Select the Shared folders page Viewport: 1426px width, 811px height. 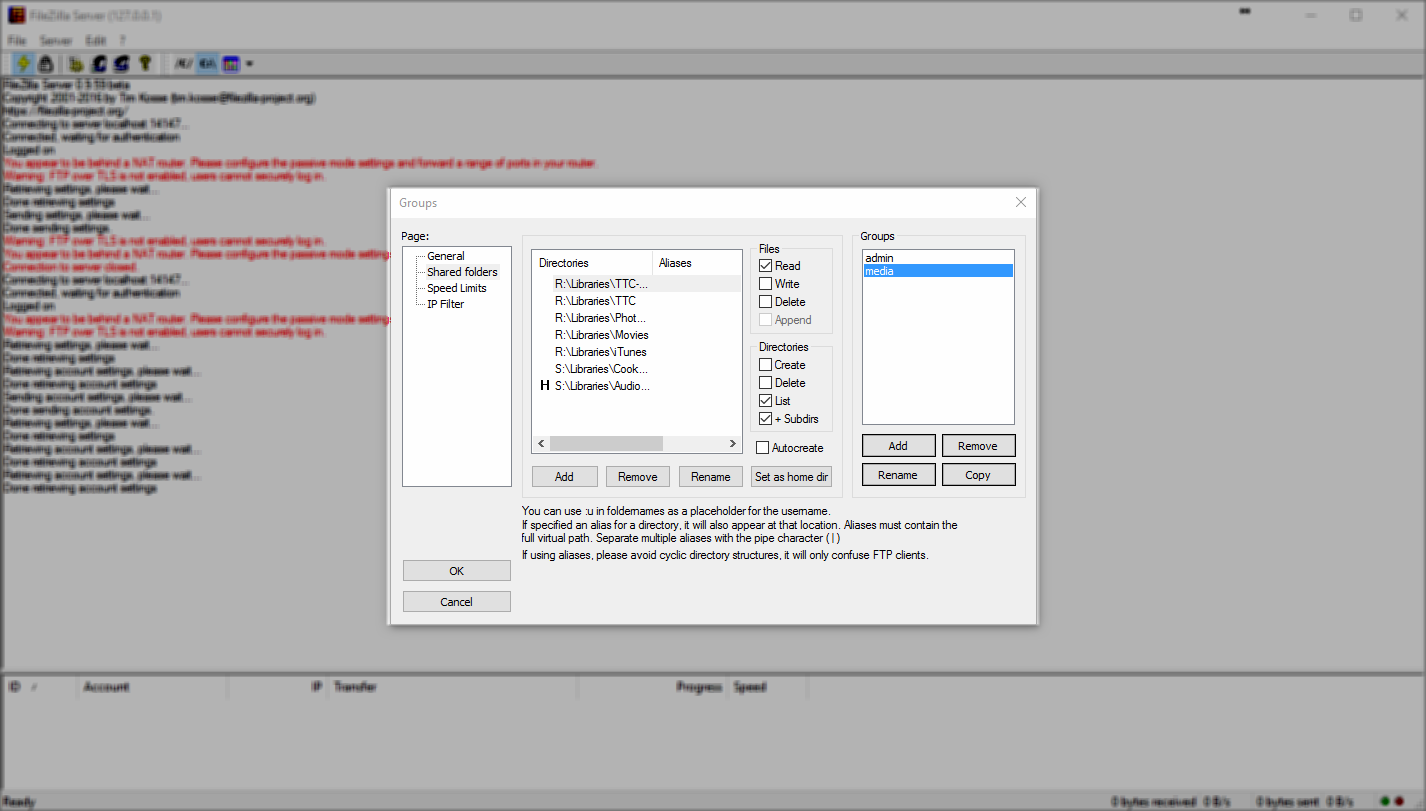click(x=462, y=272)
